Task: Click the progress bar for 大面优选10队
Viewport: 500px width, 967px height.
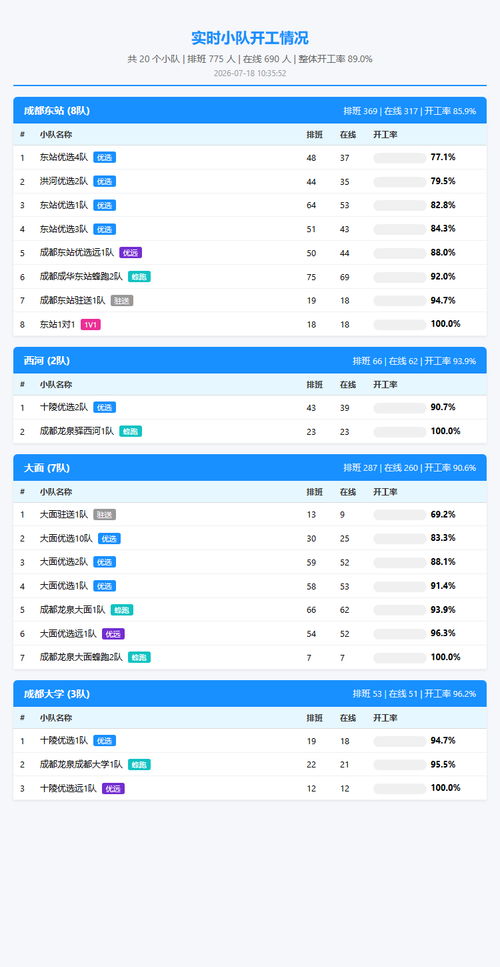Action: tap(400, 538)
